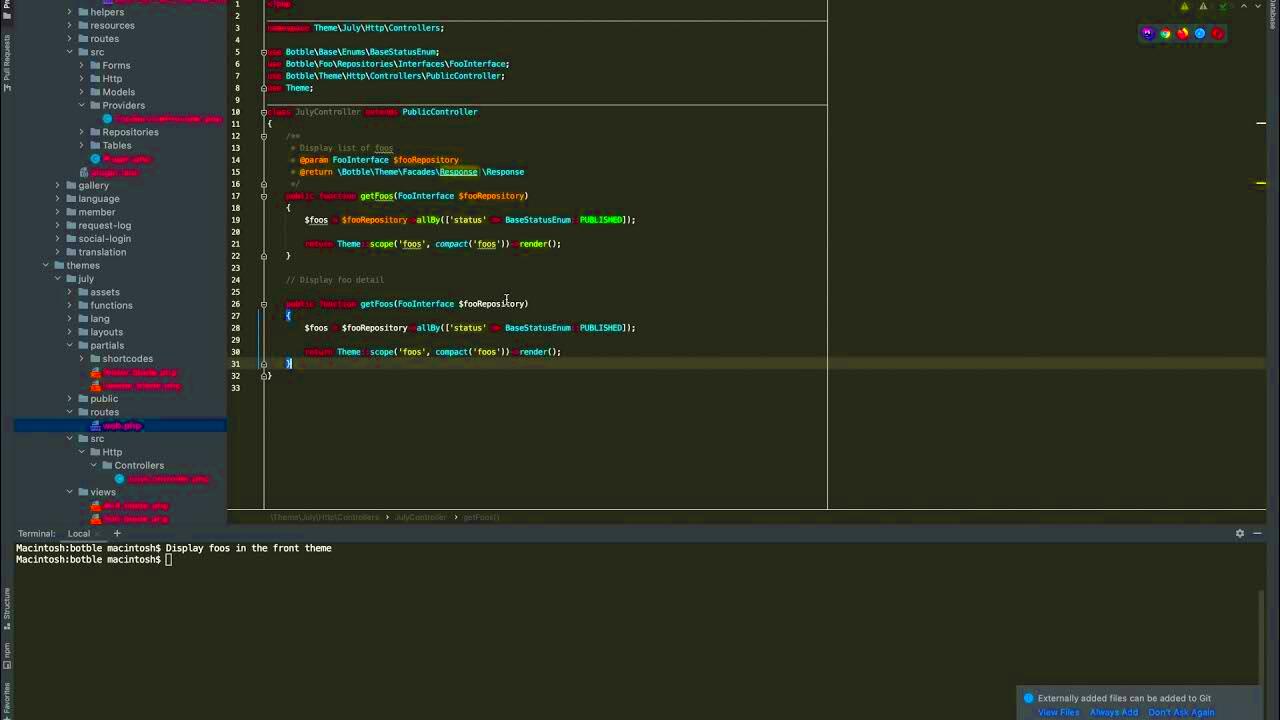Open the Pull Requests tool window

[7, 63]
